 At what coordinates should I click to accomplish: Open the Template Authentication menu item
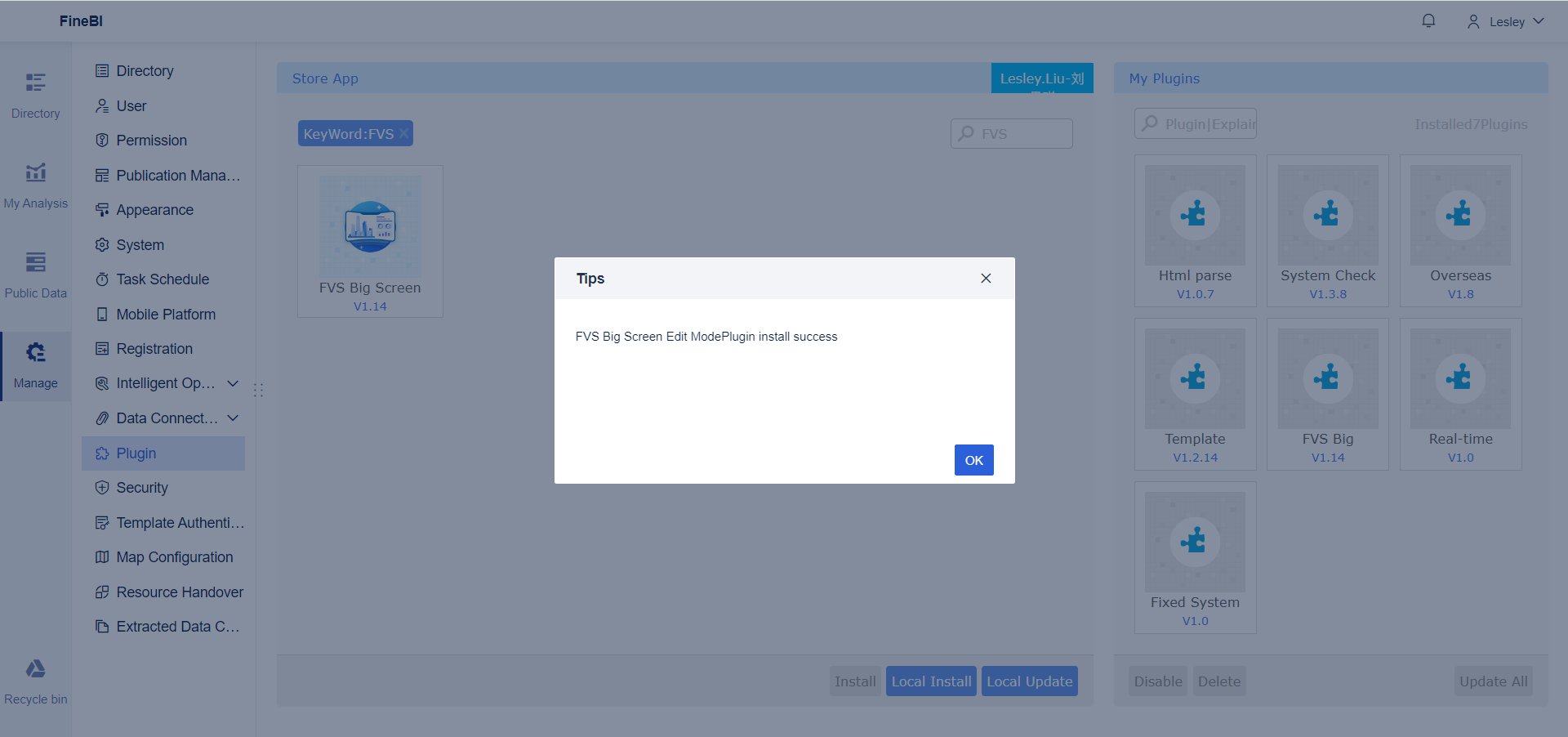(x=163, y=523)
